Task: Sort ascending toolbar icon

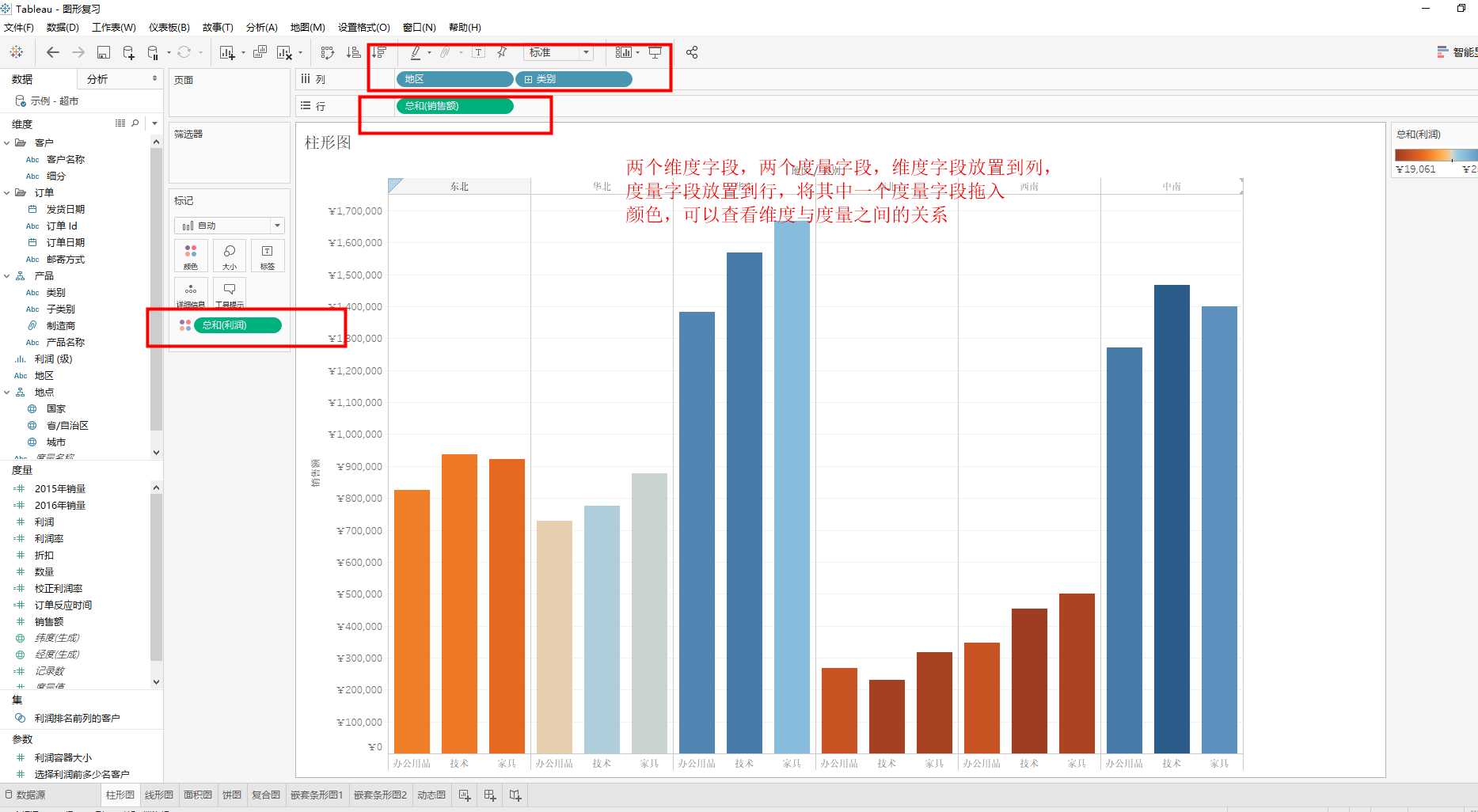Action: pos(354,52)
